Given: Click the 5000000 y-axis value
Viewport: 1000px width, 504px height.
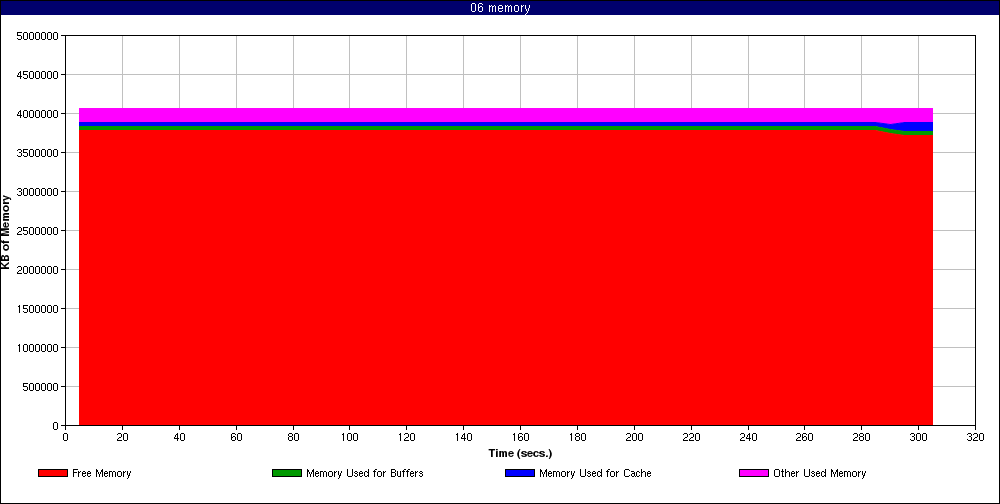Looking at the screenshot, I should [x=40, y=36].
